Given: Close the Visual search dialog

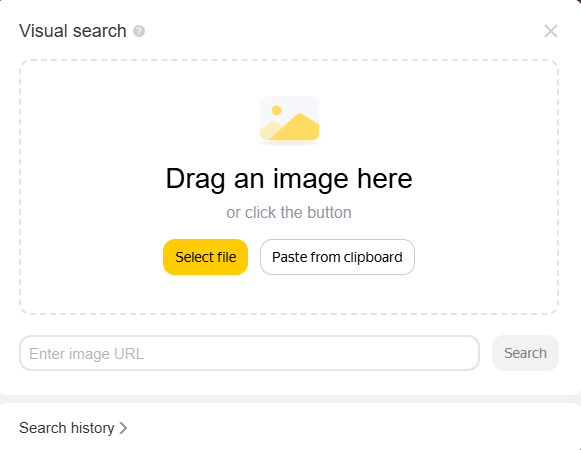Looking at the screenshot, I should pos(551,31).
